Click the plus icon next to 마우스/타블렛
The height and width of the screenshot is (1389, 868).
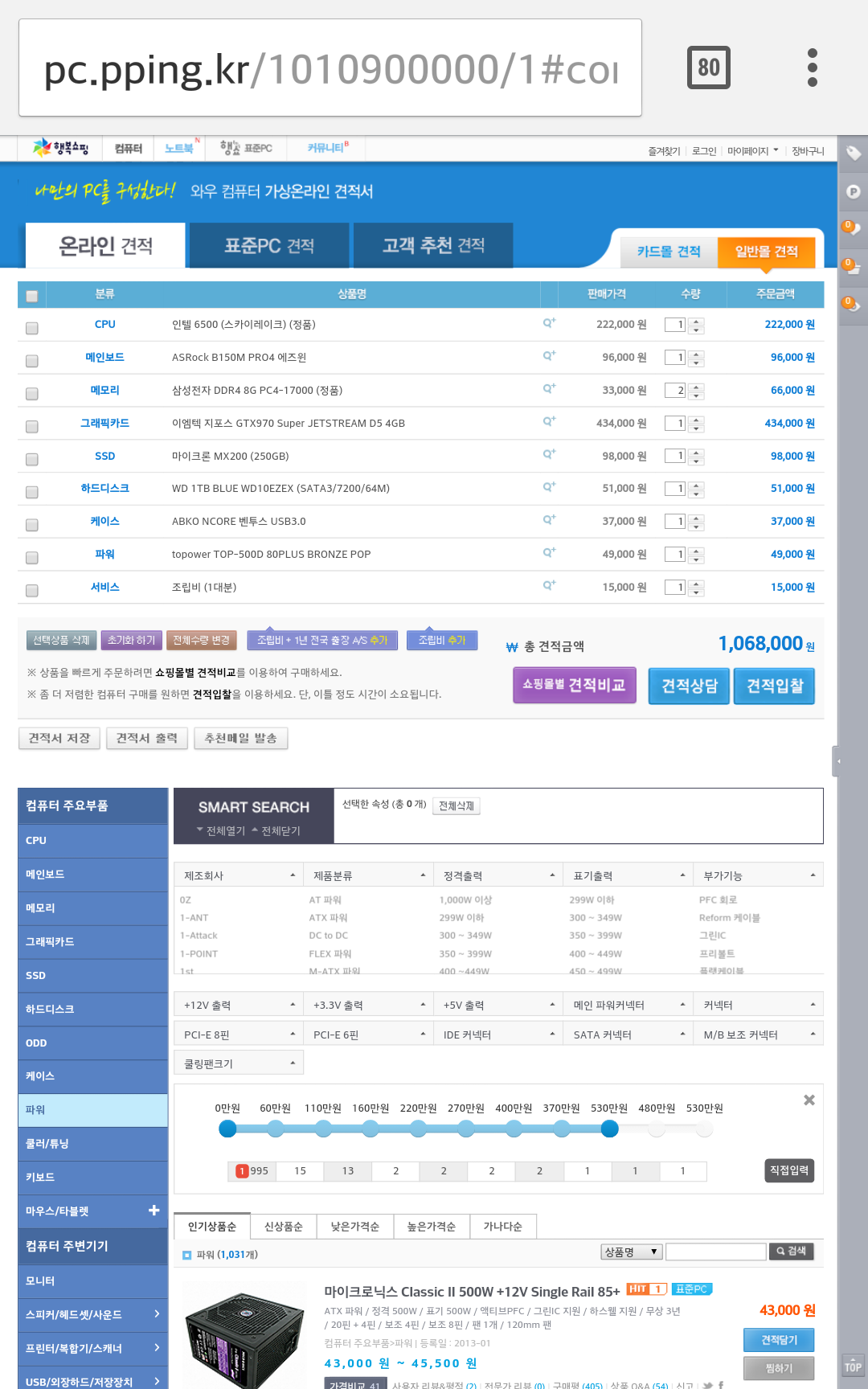[x=154, y=1210]
